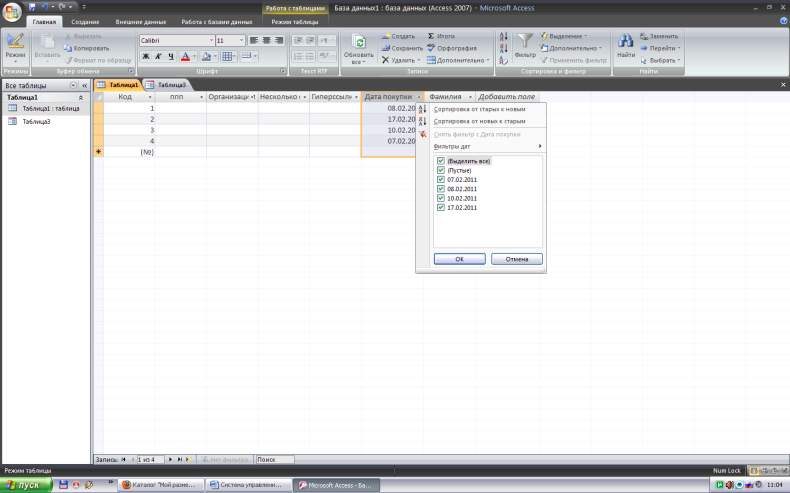Click ascending sort icon in ribbon
790x493 pixels.
point(503,36)
